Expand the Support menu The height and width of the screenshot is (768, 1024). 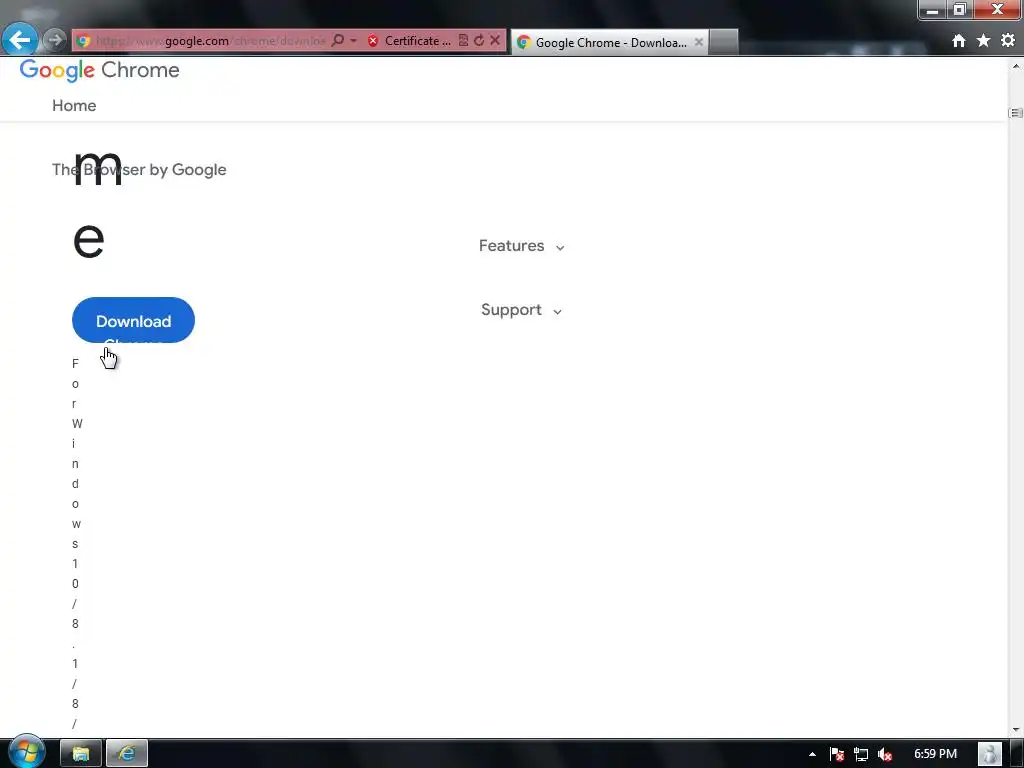(x=521, y=310)
